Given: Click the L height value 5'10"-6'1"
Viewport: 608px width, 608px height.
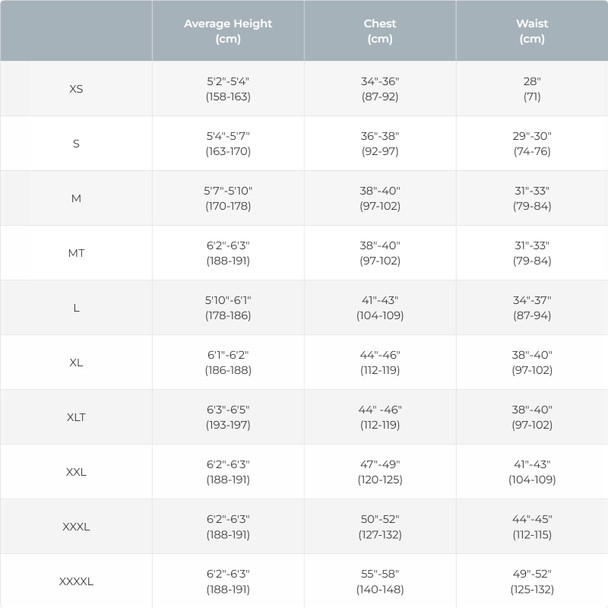Looking at the screenshot, I should click(228, 300).
